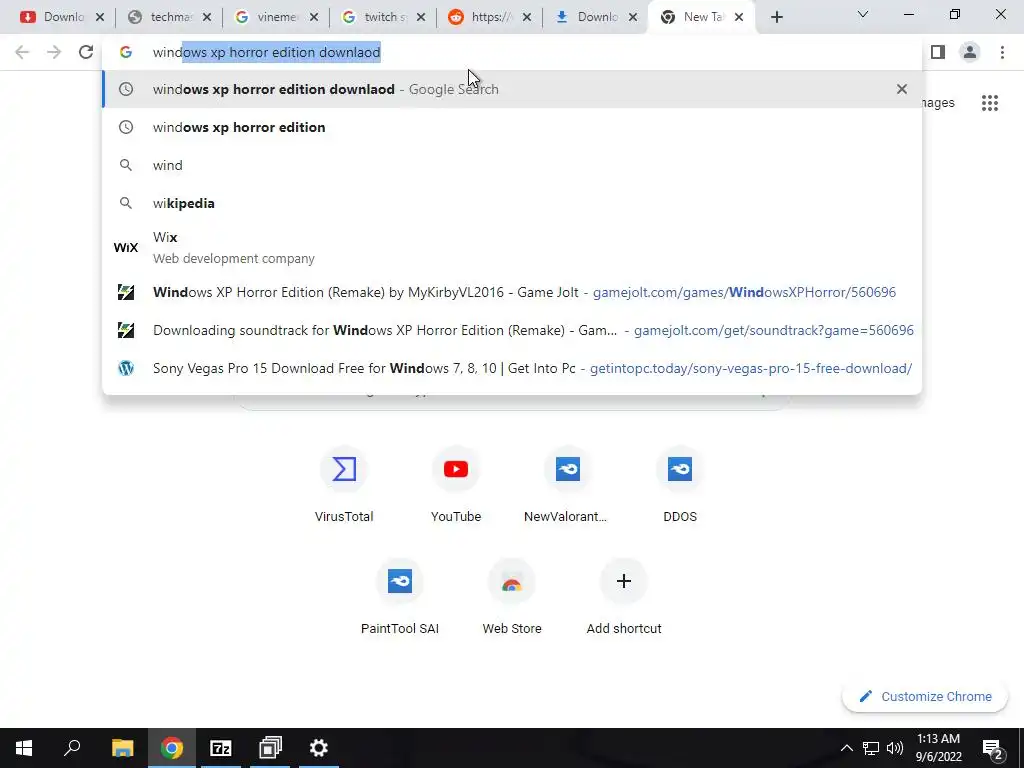The height and width of the screenshot is (768, 1024).
Task: Click the Chrome taskbar icon
Action: [x=172, y=748]
